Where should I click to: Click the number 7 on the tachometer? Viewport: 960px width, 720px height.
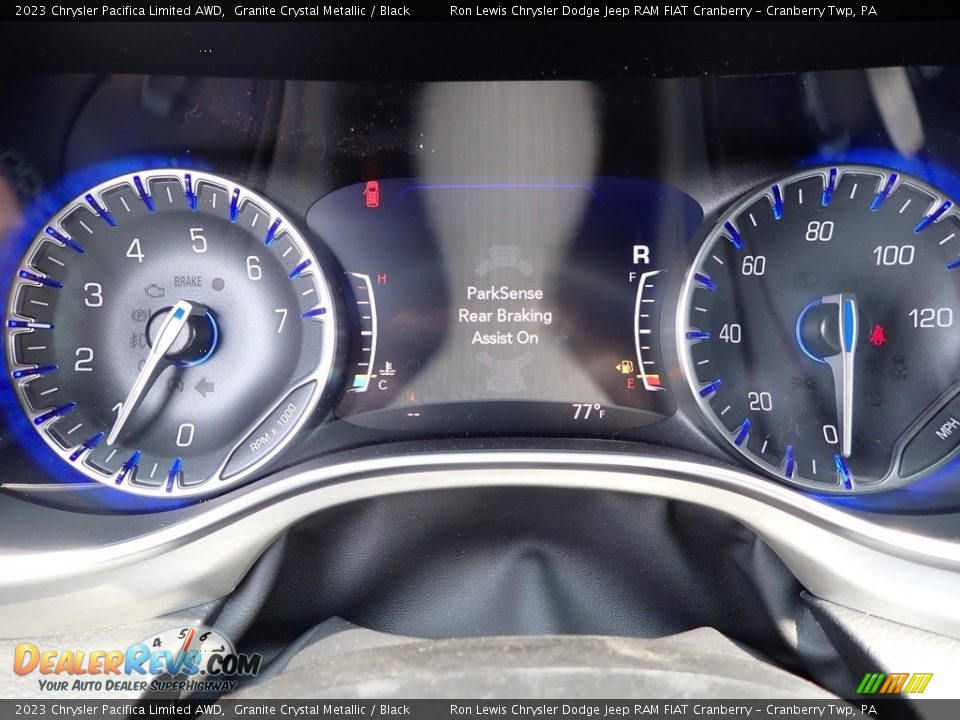pyautogui.click(x=281, y=320)
